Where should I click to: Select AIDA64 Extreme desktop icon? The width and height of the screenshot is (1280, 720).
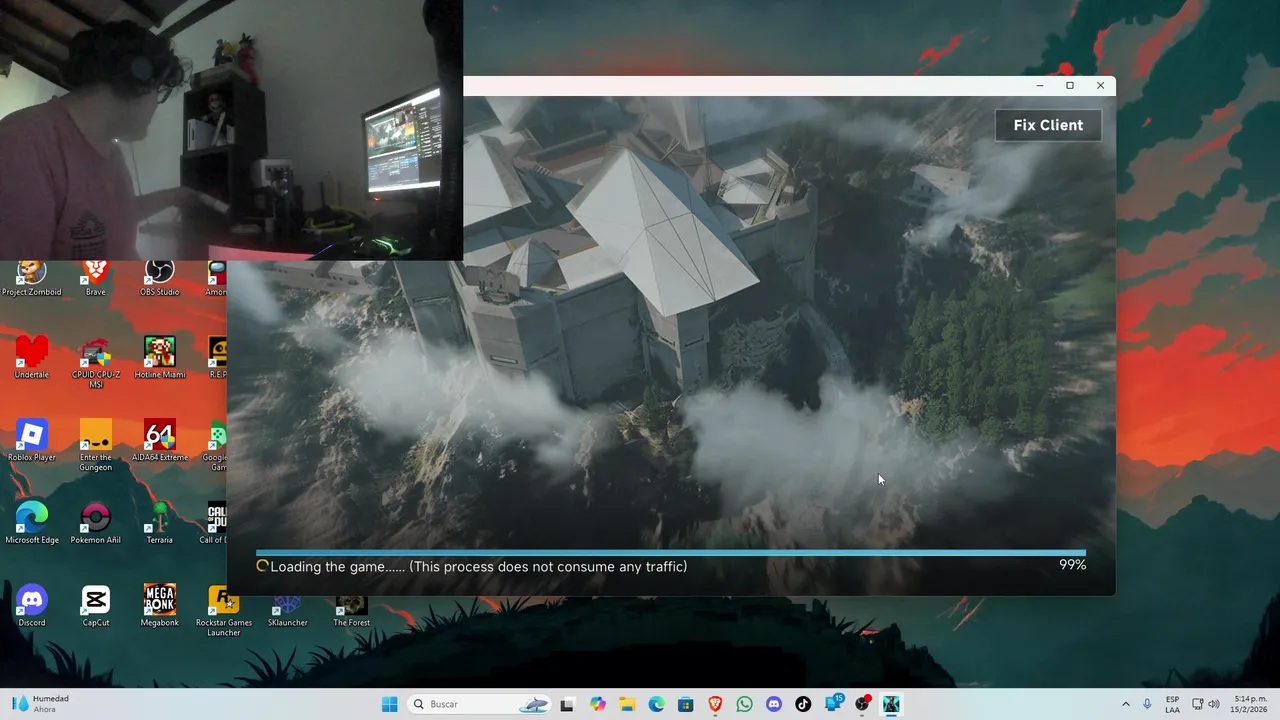pos(159,441)
